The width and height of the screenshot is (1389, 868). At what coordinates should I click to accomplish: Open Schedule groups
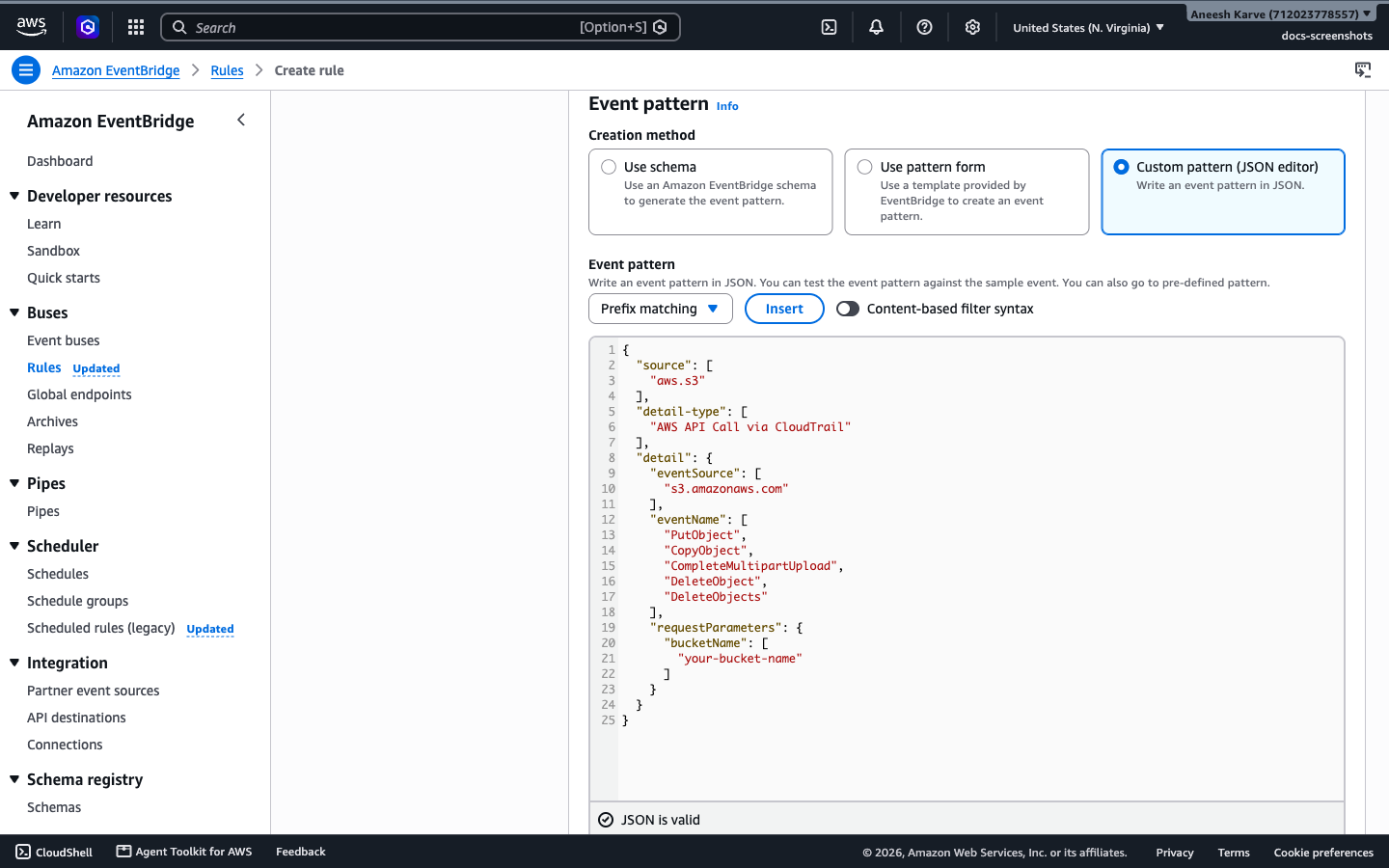77,601
